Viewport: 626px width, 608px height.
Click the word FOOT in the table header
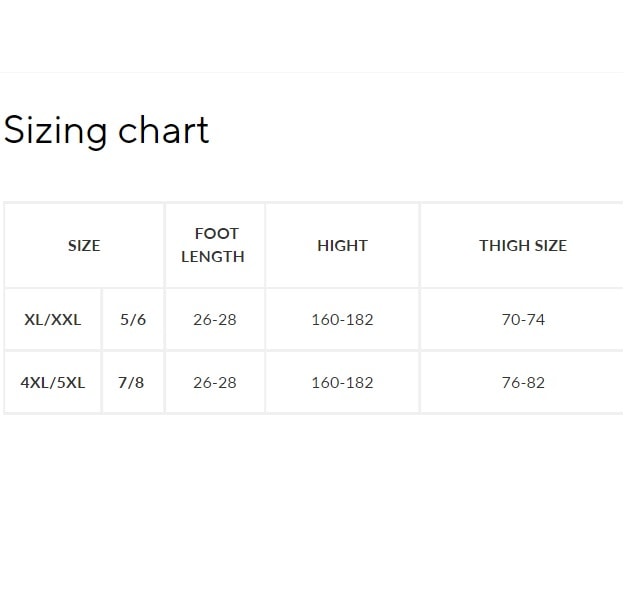click(216, 234)
